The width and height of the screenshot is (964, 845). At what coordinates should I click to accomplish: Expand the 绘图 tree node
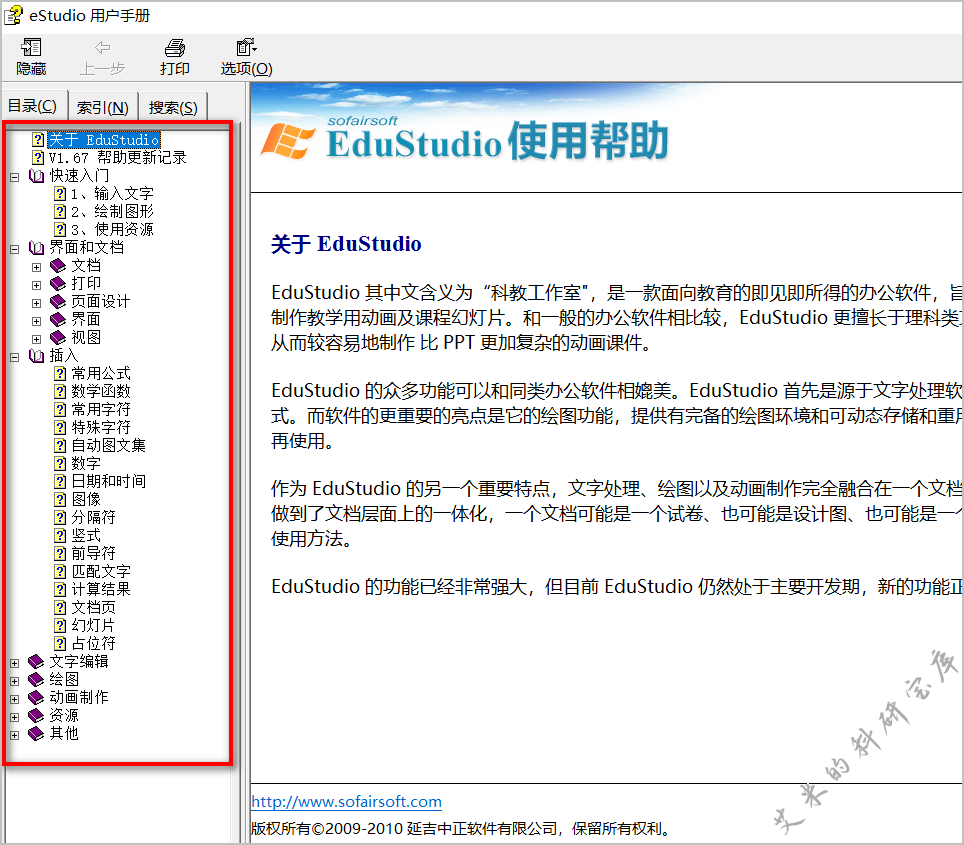click(x=14, y=680)
